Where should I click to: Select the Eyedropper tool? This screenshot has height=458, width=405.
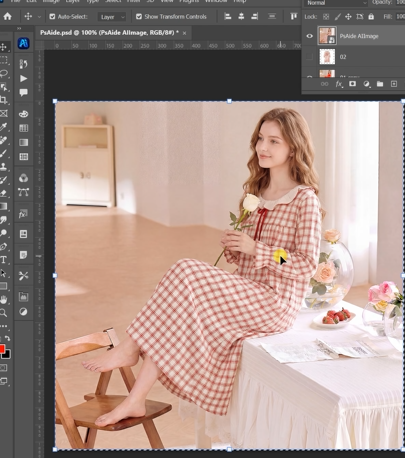3,127
